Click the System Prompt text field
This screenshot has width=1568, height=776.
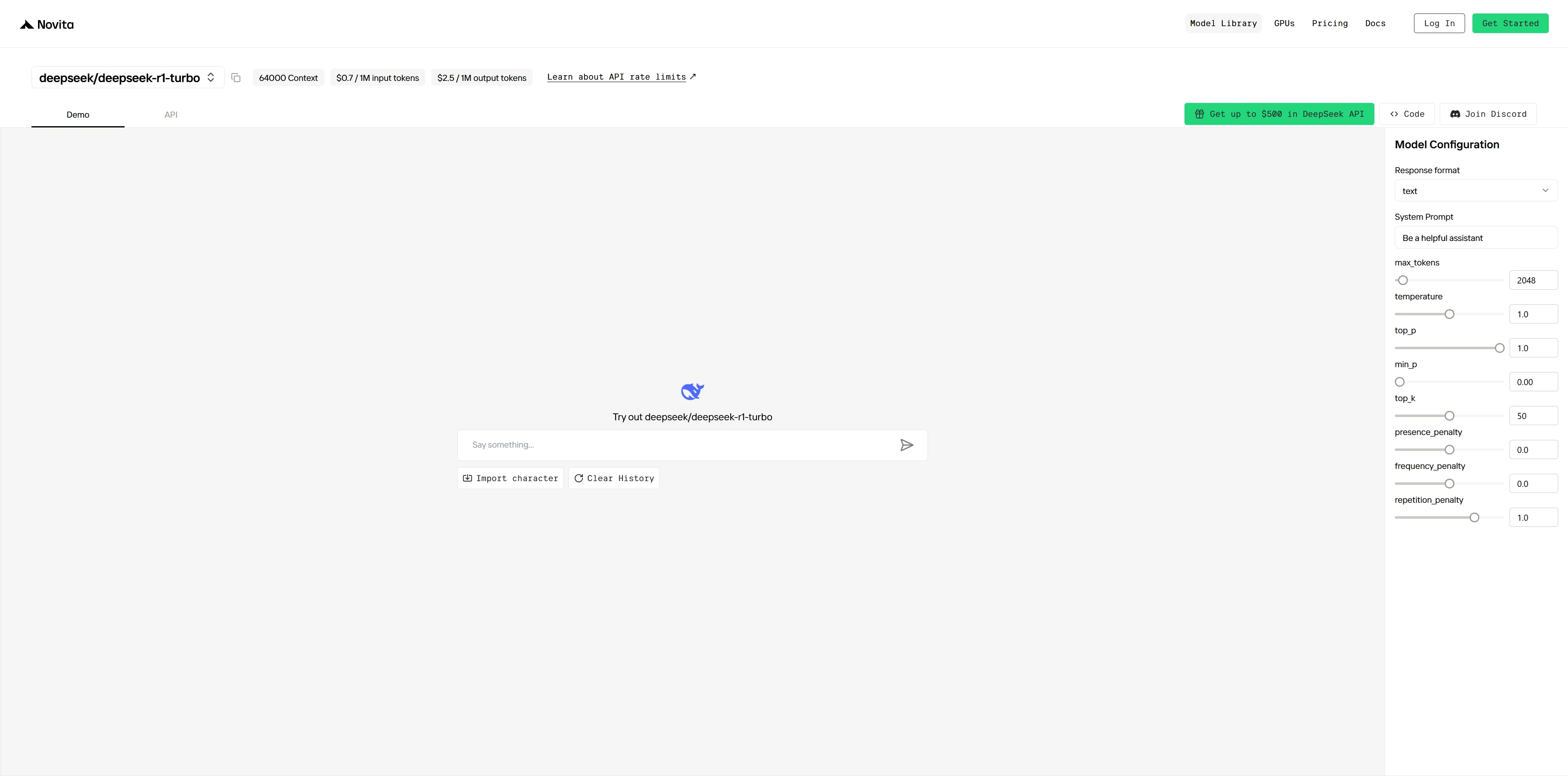pyautogui.click(x=1475, y=237)
